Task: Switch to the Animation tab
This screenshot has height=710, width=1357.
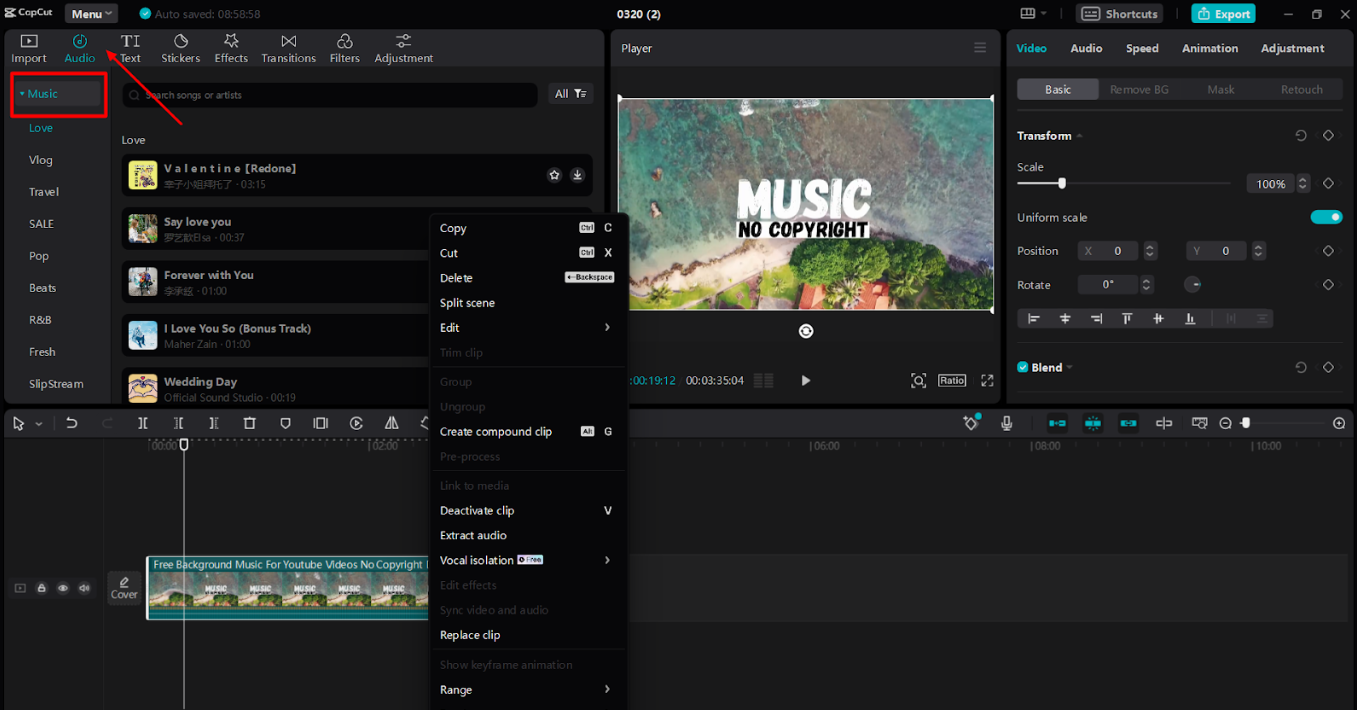Action: pos(1210,48)
